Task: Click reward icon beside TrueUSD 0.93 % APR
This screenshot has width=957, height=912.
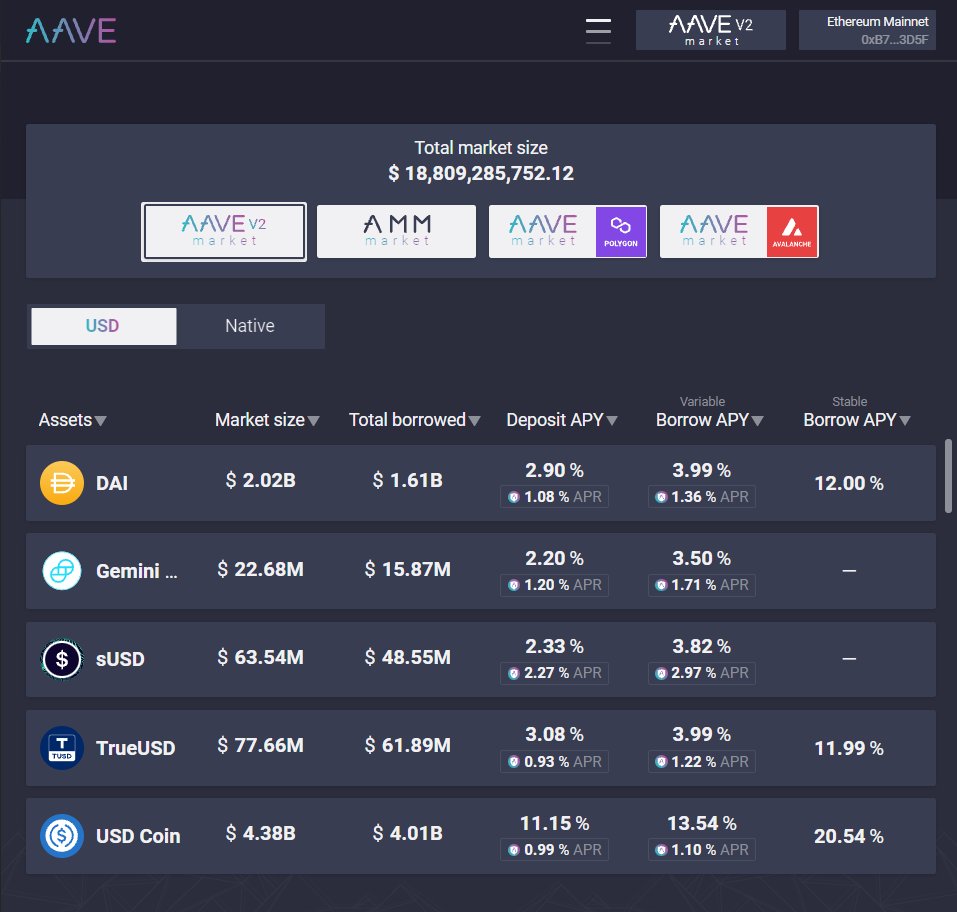Action: pos(514,761)
